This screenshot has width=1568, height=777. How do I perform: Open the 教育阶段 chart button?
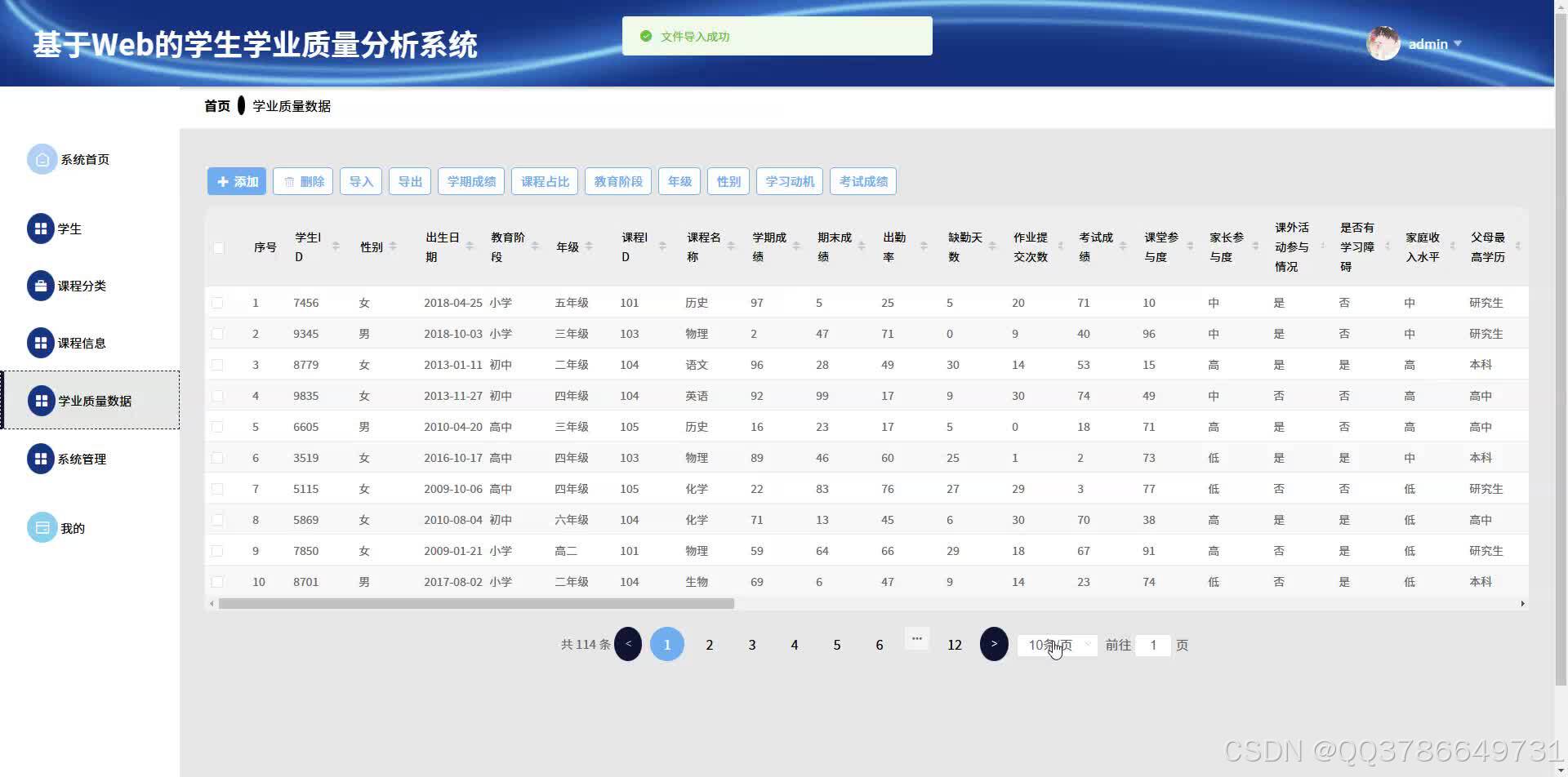point(618,181)
